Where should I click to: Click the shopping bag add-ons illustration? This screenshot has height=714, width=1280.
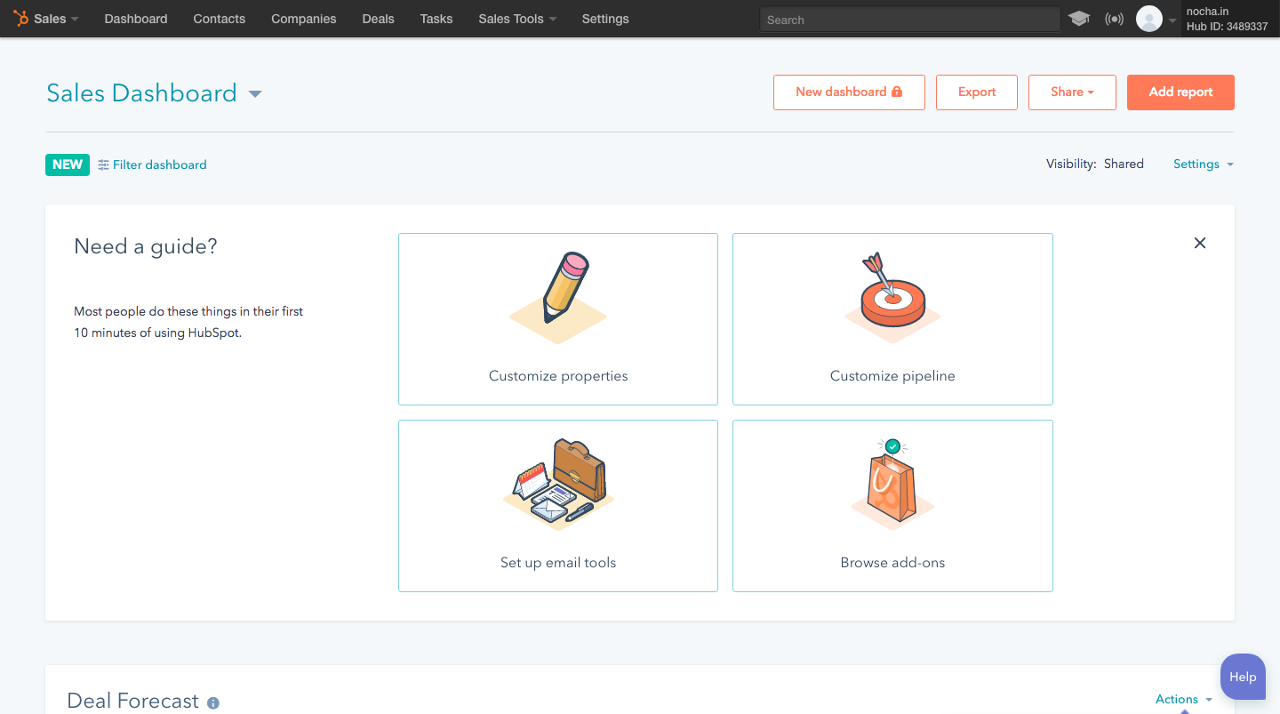point(892,484)
